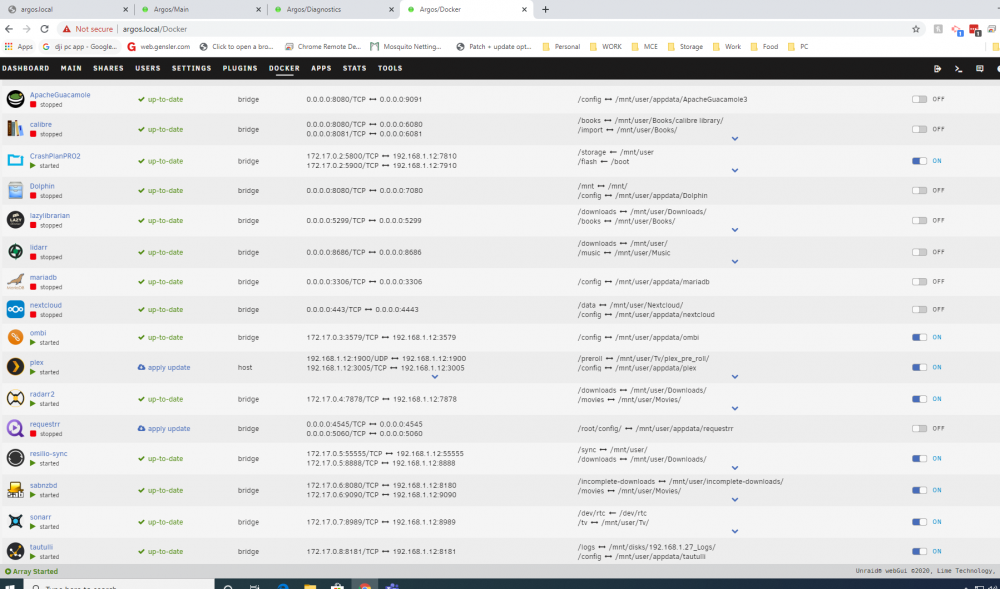Expand lazylibrarian volume mappings chevron

click(735, 229)
